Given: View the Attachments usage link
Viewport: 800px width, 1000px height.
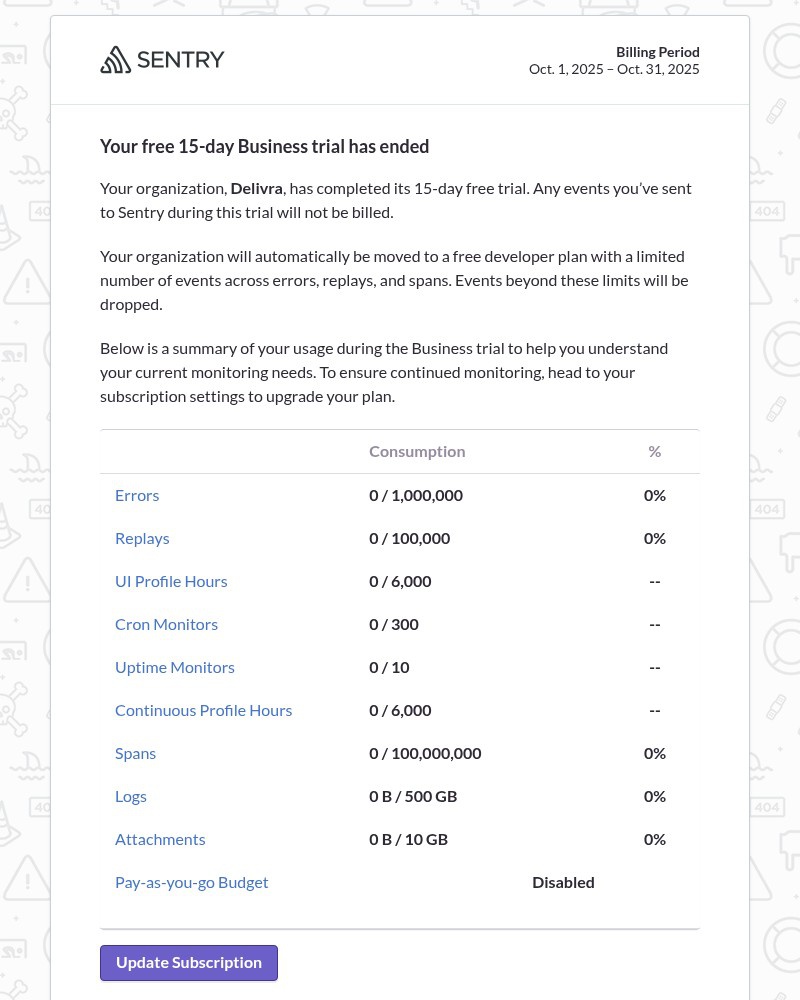Looking at the screenshot, I should click(x=160, y=839).
